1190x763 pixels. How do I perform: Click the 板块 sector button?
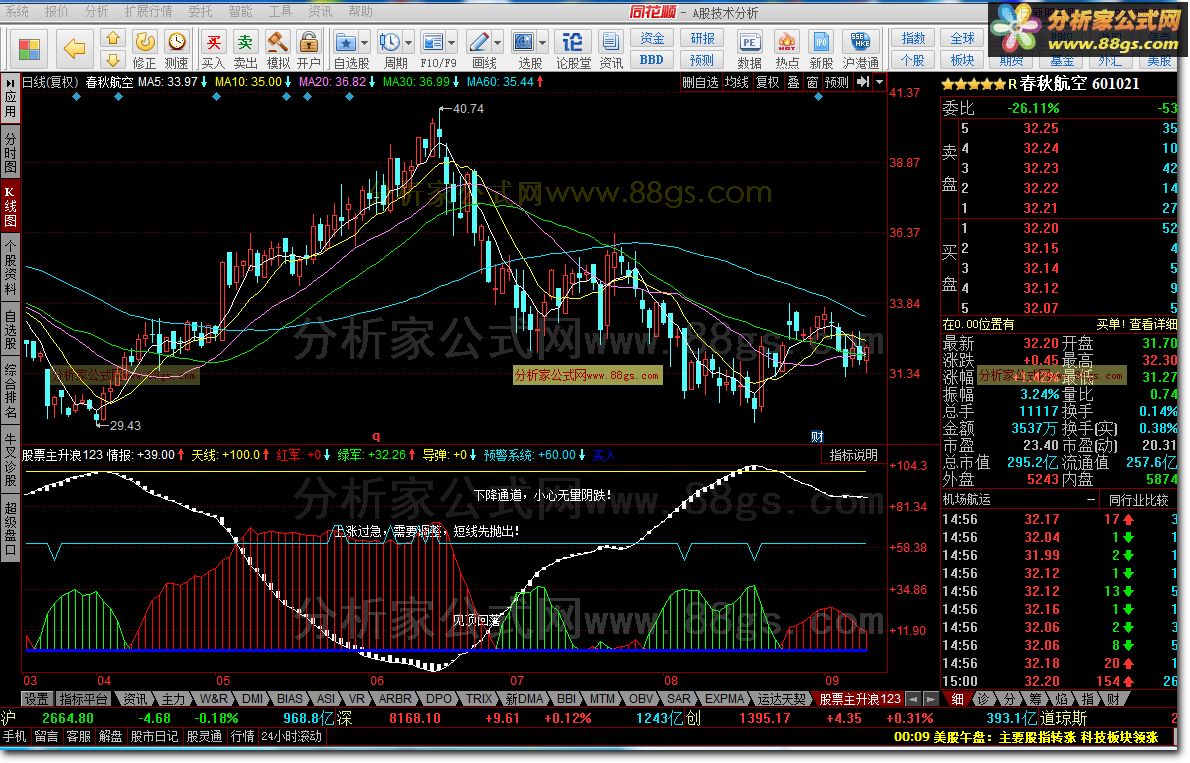coord(962,59)
